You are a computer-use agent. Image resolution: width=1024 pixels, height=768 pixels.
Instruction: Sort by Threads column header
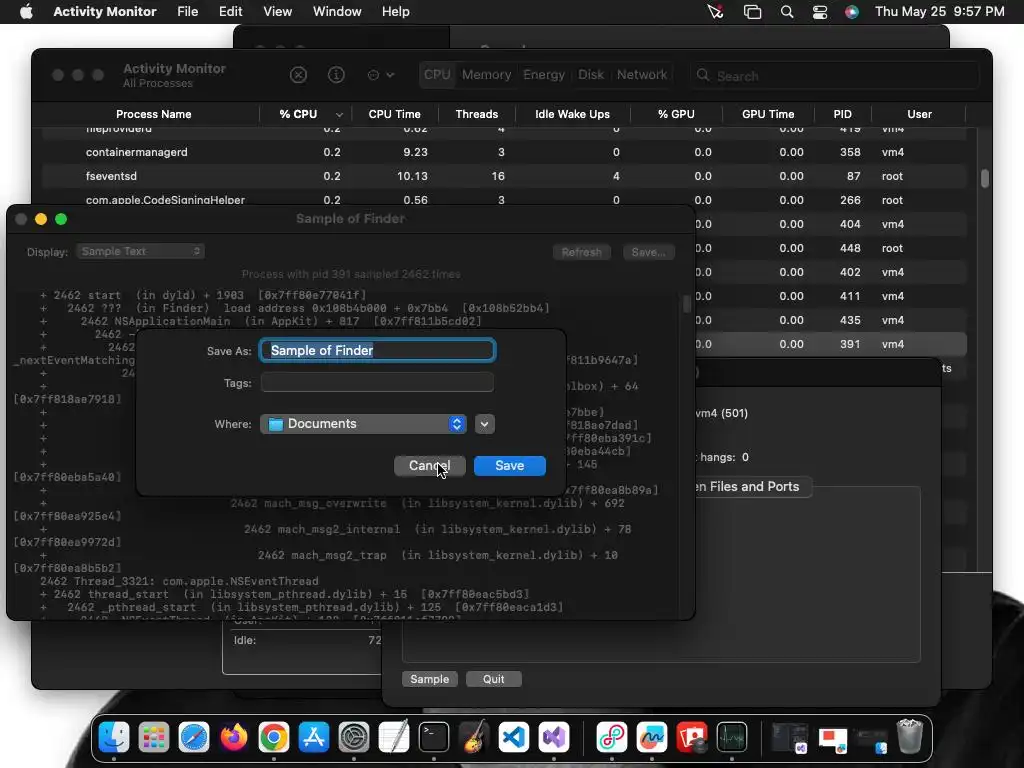coord(477,114)
